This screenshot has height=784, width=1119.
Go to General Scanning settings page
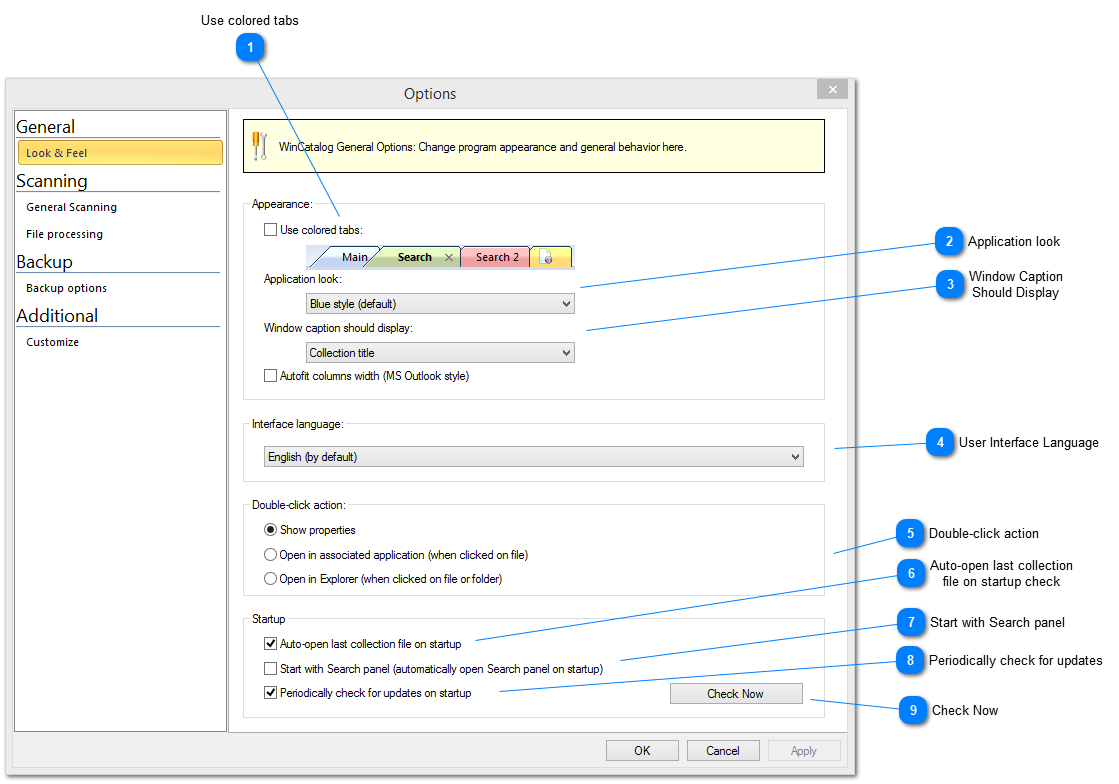71,207
